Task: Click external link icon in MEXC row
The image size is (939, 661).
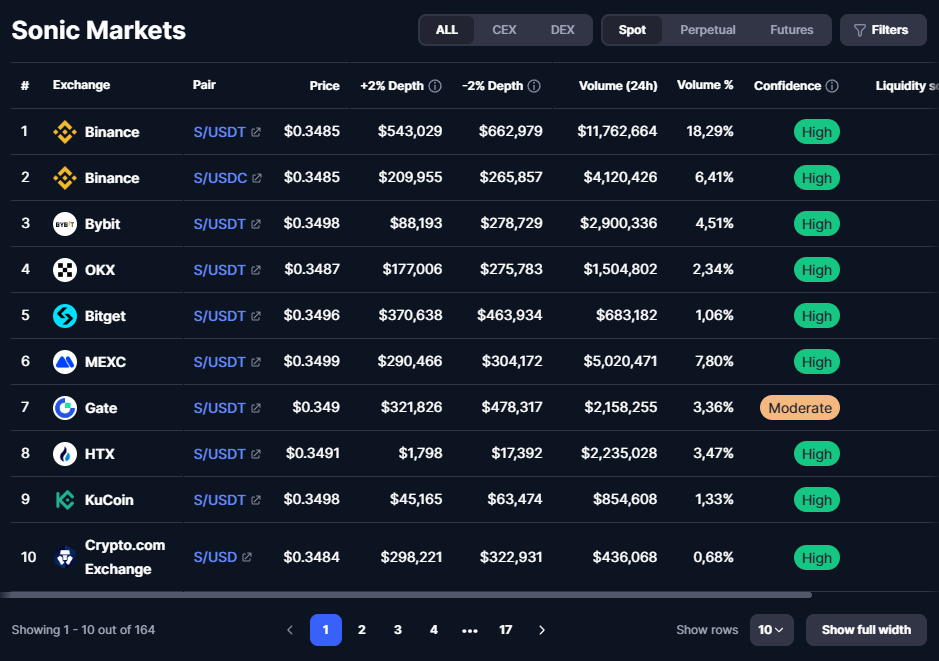Action: coord(256,362)
